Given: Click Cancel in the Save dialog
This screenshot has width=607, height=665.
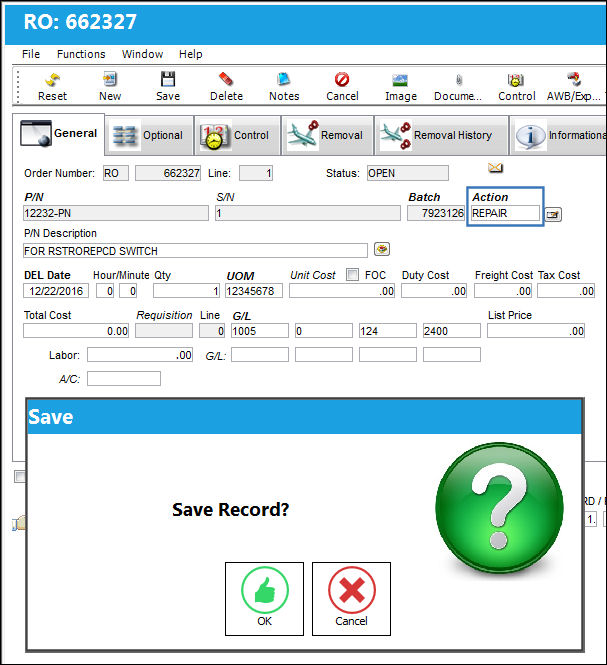Looking at the screenshot, I should coord(351,599).
